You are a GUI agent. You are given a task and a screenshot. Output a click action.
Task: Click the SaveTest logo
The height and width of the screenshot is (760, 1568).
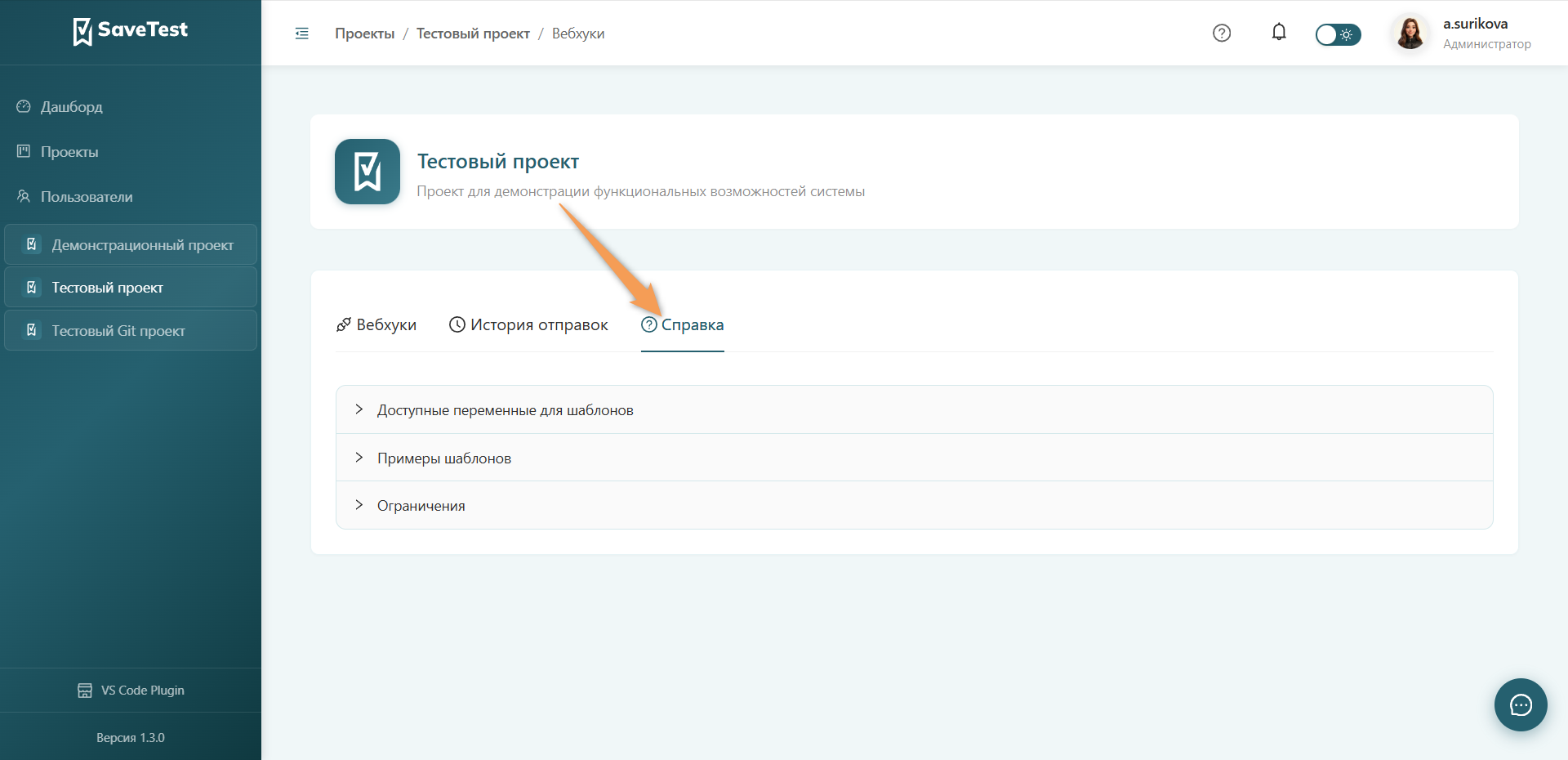click(131, 31)
